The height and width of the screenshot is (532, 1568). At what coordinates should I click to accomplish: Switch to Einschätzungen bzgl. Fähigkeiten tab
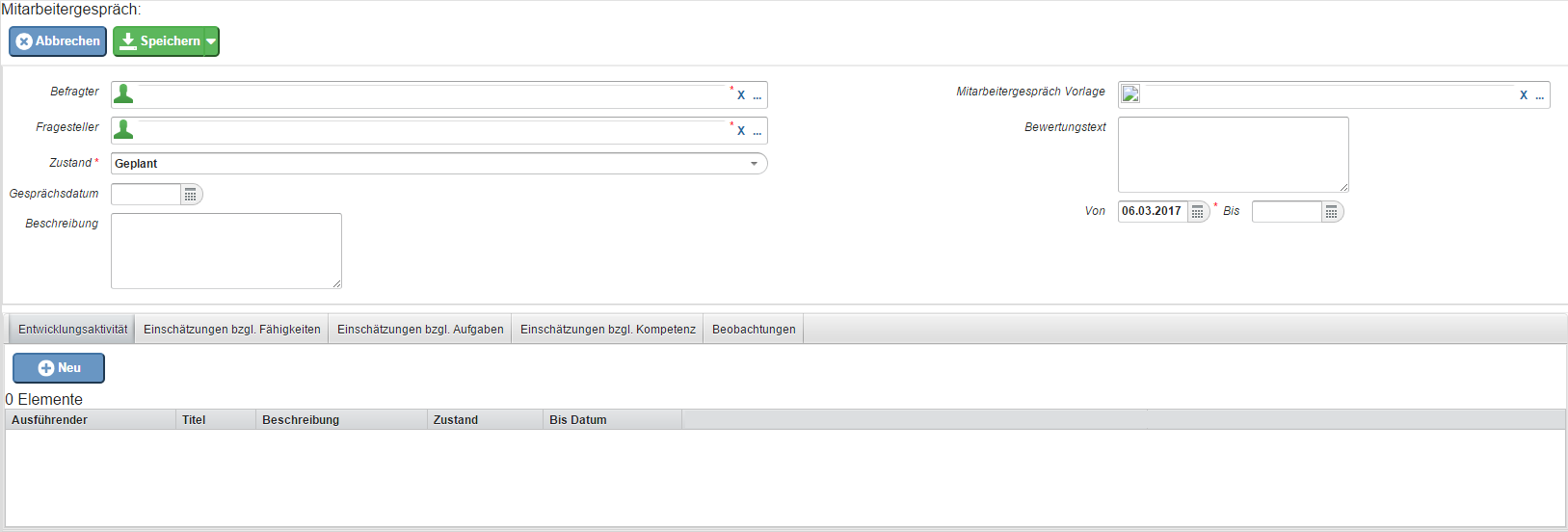[x=231, y=330]
